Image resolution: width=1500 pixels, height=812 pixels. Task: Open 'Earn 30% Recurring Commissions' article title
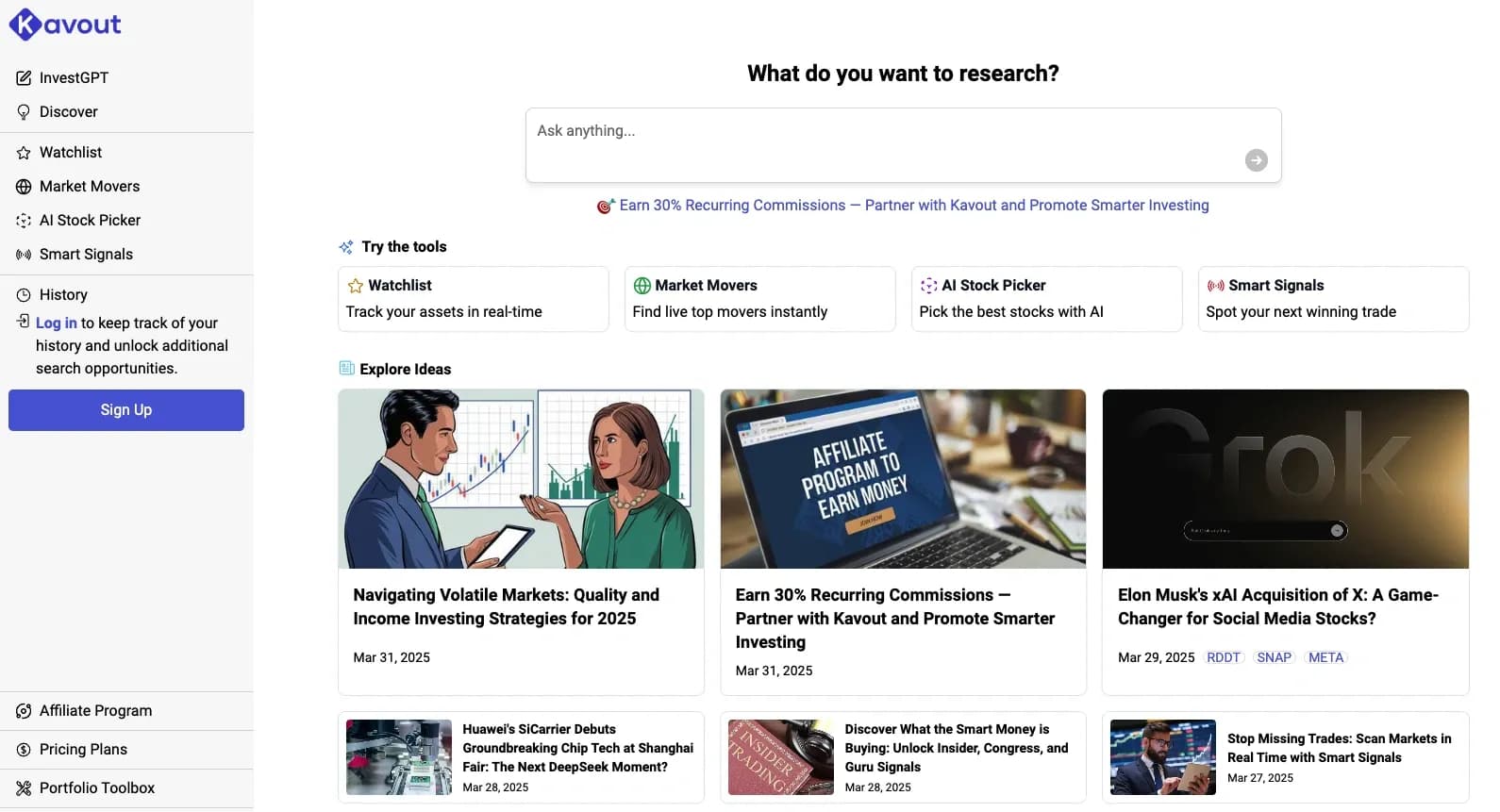[x=895, y=619]
